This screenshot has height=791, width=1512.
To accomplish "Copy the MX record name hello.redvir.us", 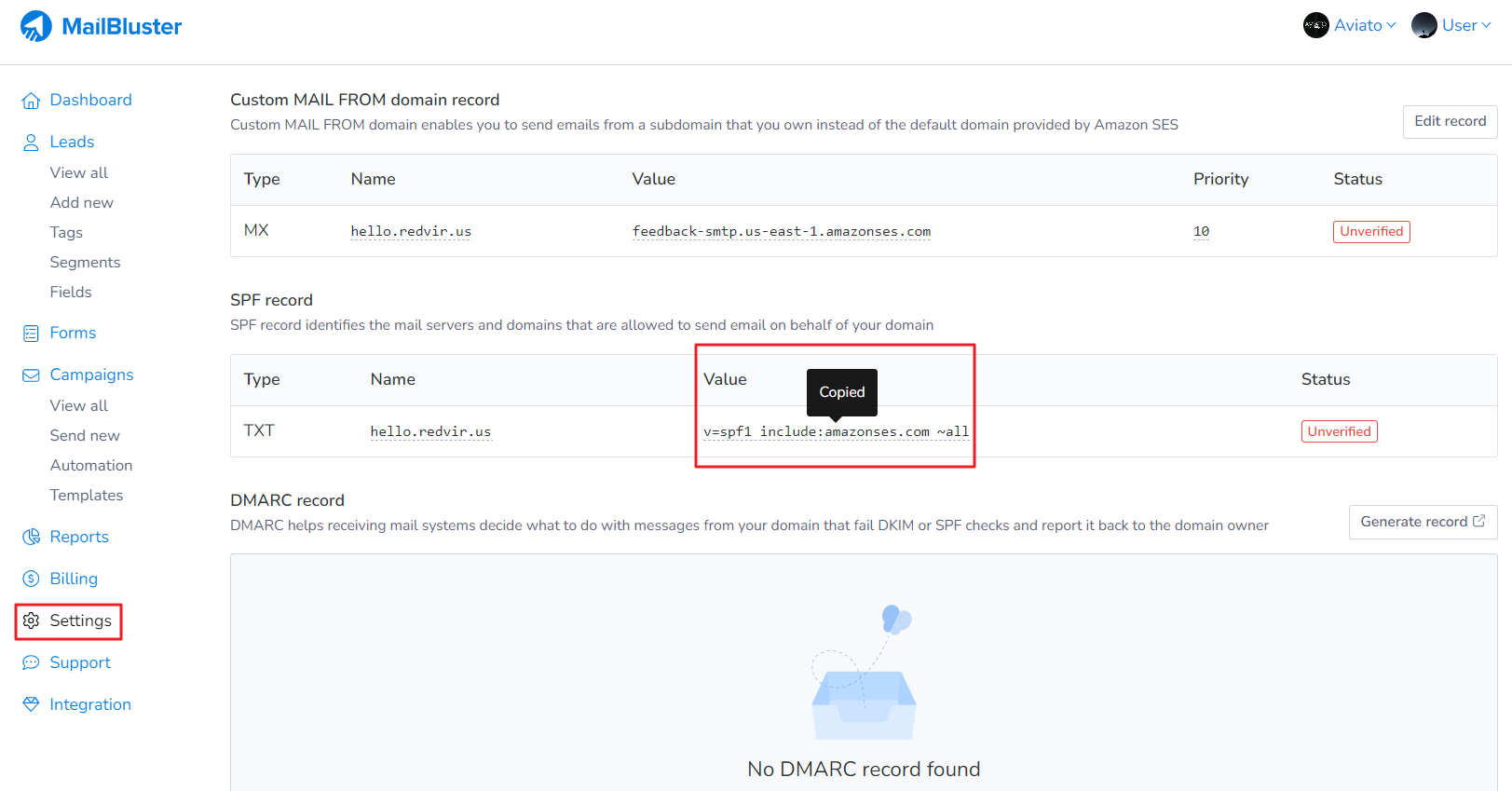I will [411, 232].
